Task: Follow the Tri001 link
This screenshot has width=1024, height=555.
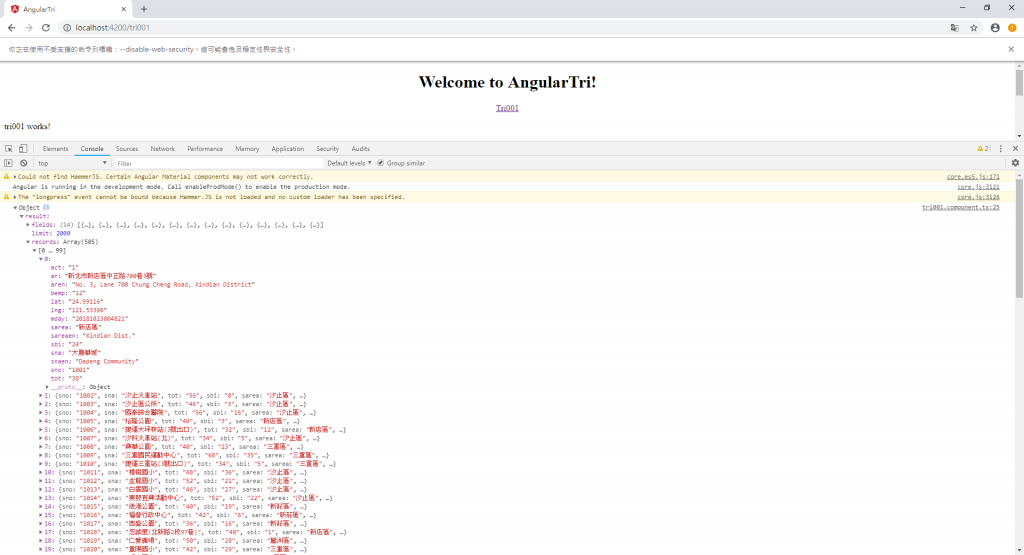Action: 507,108
